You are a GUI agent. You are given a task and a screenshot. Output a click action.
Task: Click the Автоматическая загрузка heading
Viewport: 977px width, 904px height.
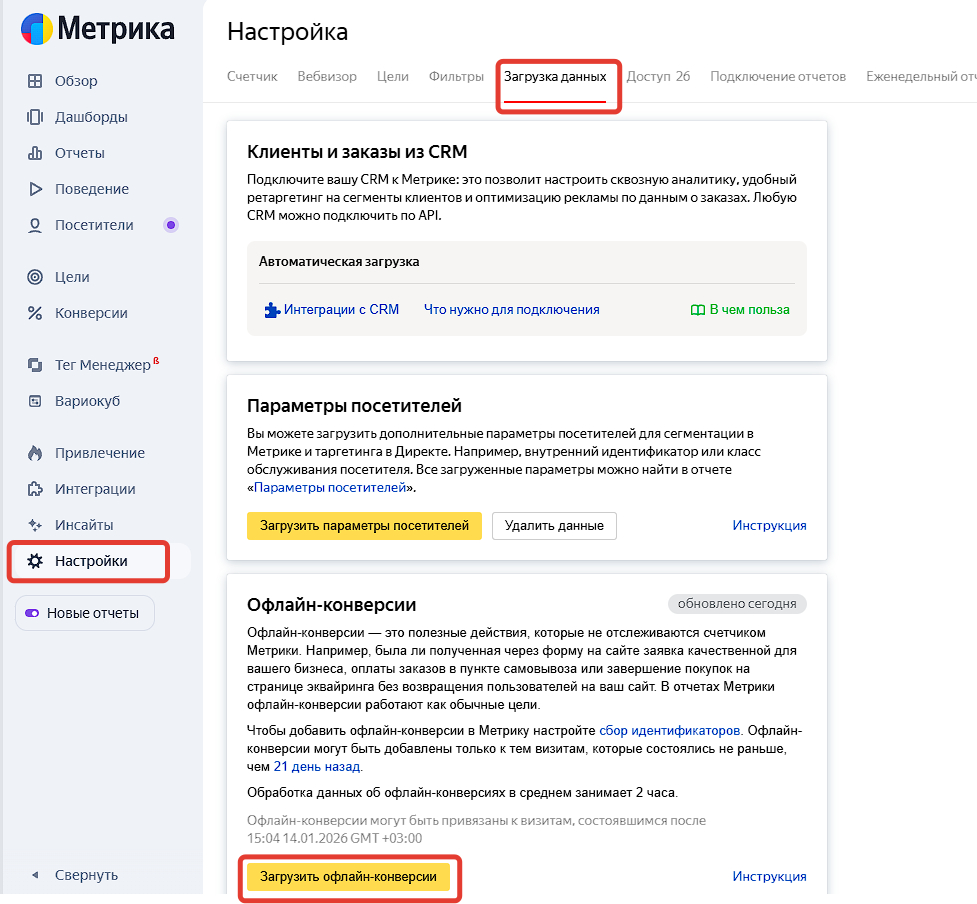(x=339, y=262)
